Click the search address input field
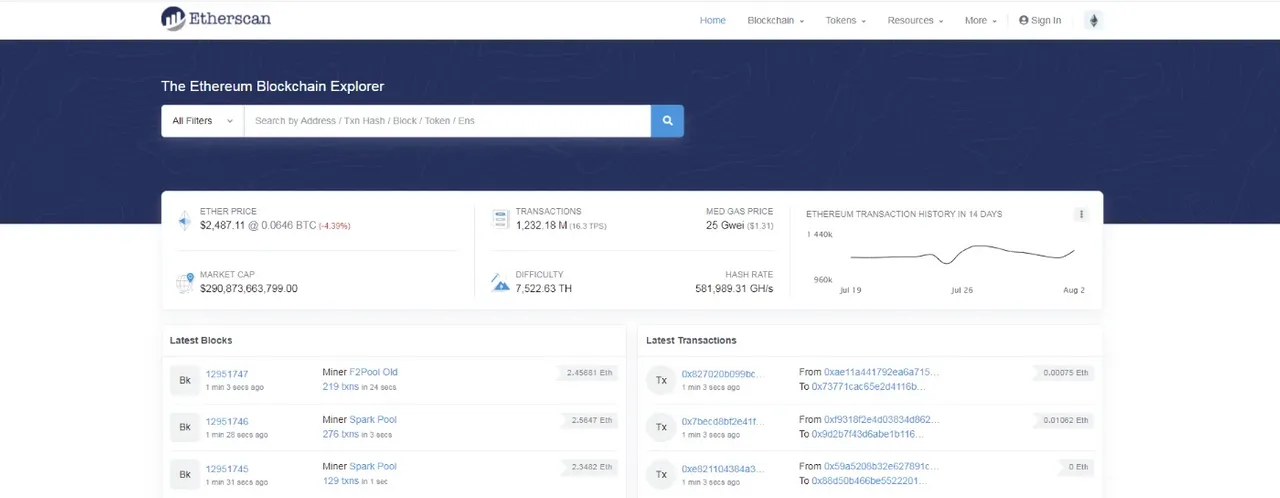The width and height of the screenshot is (1280, 498). (447, 121)
